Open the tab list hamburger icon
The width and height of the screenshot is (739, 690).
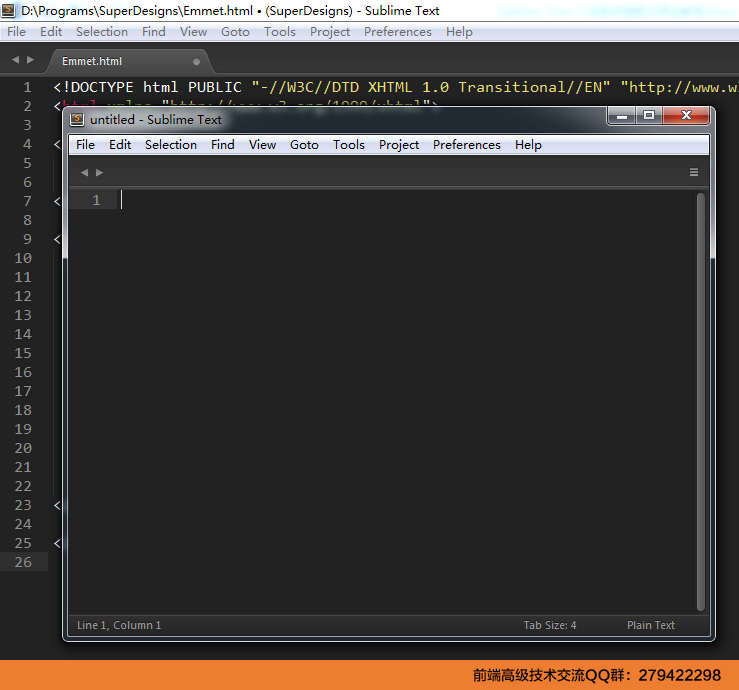click(694, 172)
